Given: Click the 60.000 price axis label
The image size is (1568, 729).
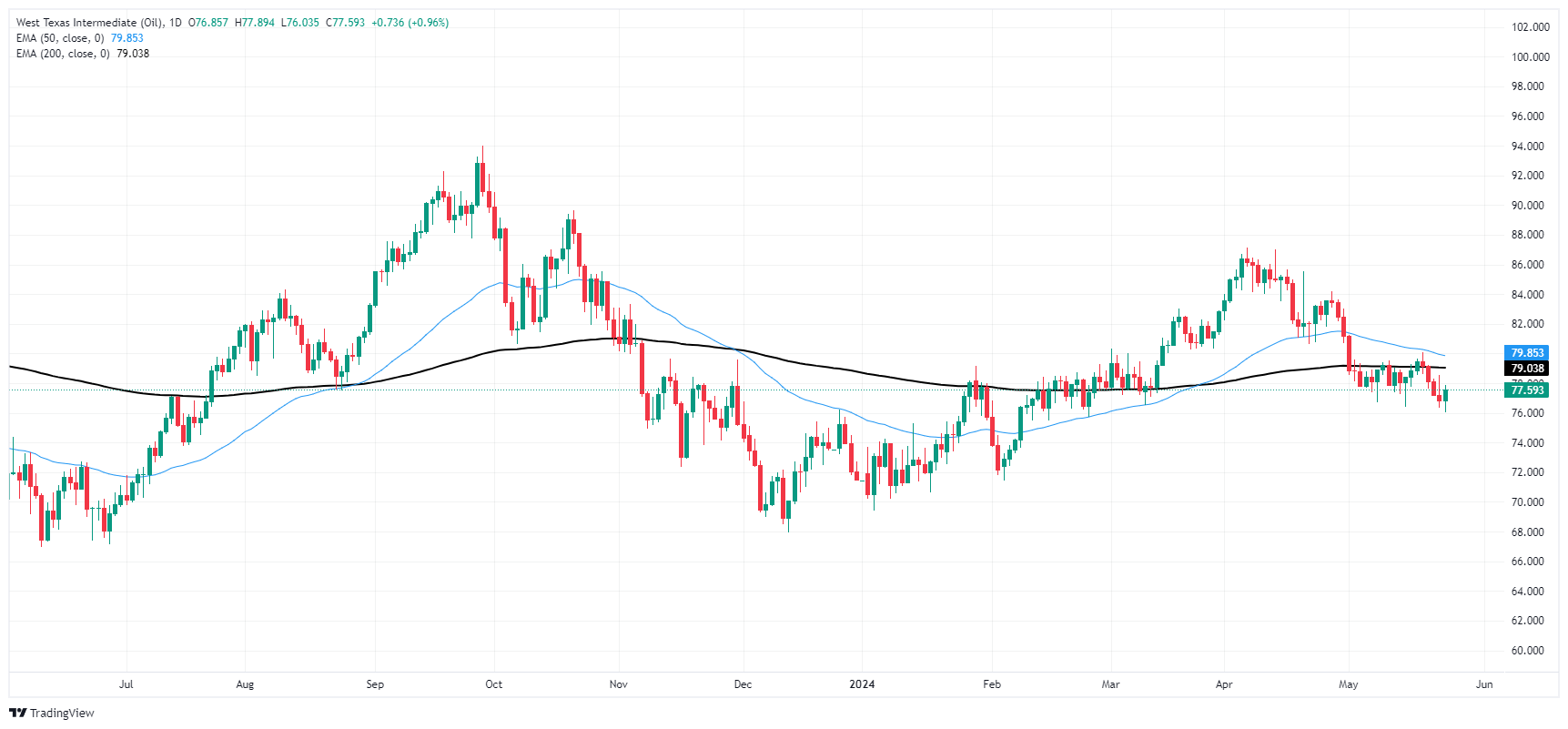Looking at the screenshot, I should coord(1528,651).
